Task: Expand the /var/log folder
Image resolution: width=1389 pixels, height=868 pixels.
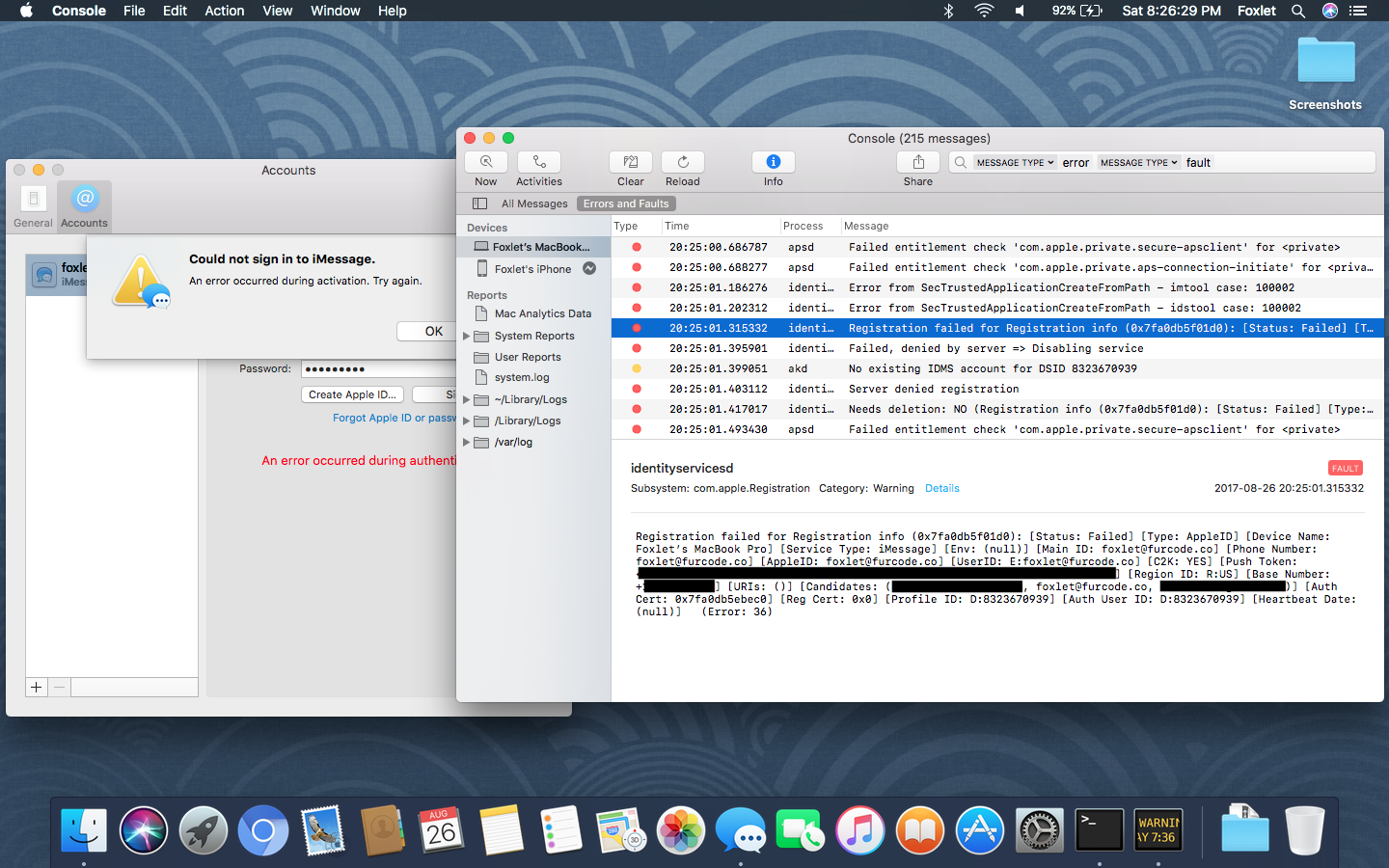Action: pyautogui.click(x=467, y=442)
